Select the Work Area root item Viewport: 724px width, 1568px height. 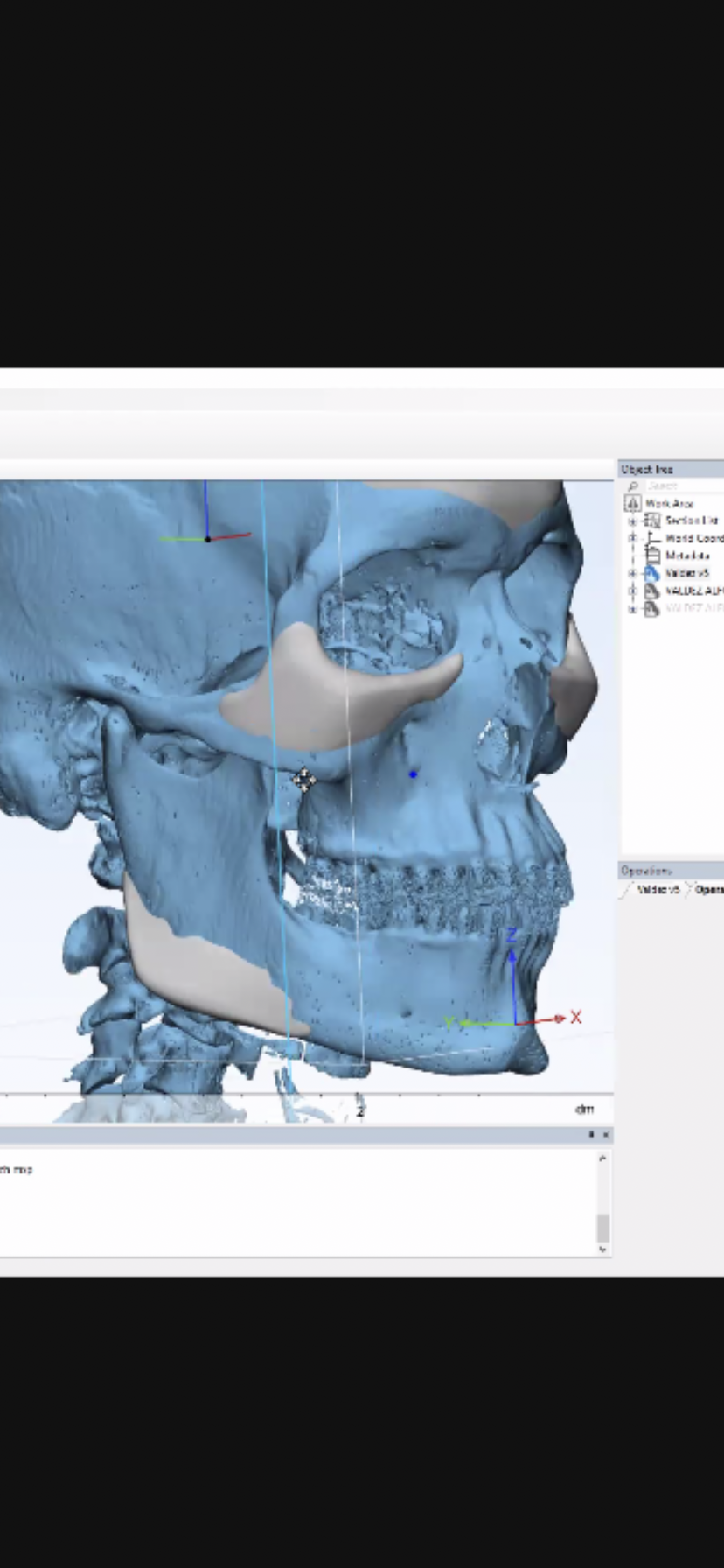[x=669, y=503]
